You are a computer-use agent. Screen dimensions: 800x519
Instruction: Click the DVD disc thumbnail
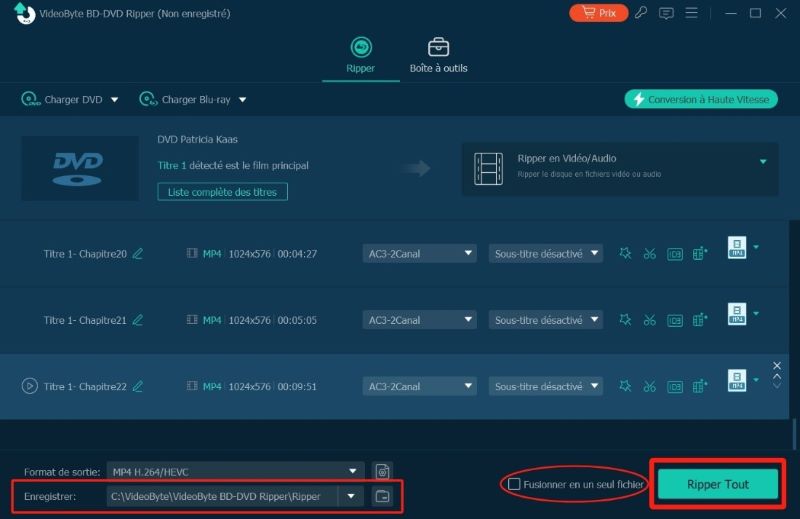click(x=80, y=168)
